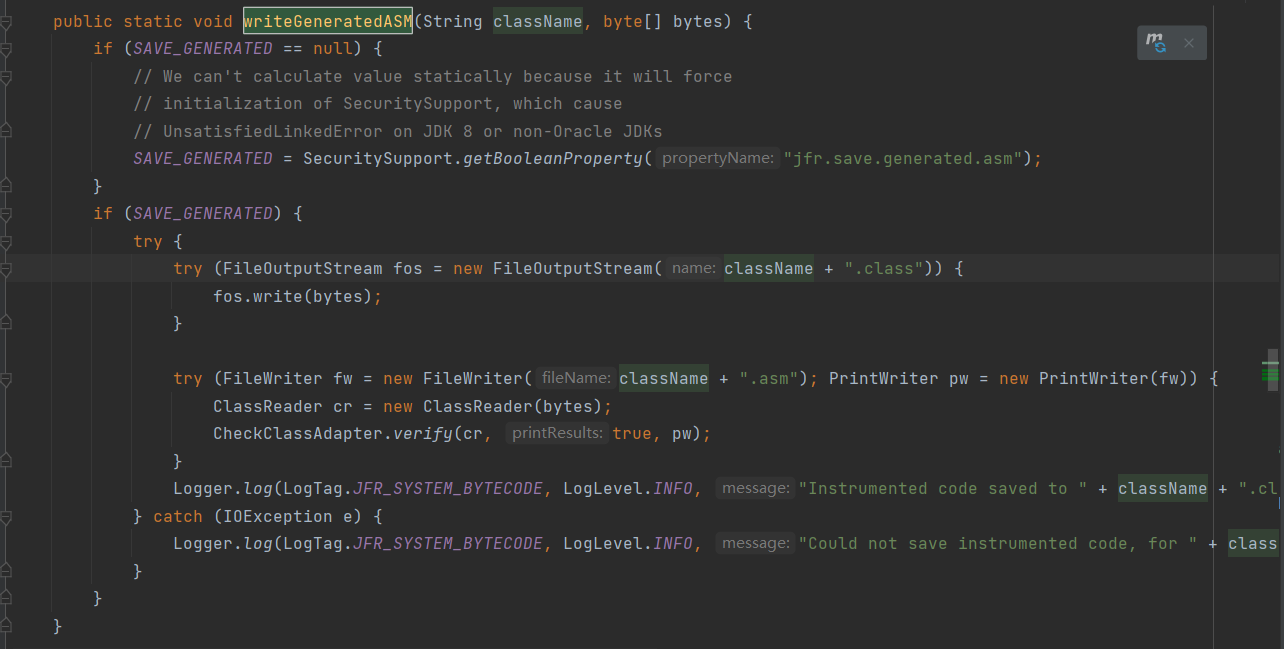Click the green stripe marks on scrollbar

1271,375
